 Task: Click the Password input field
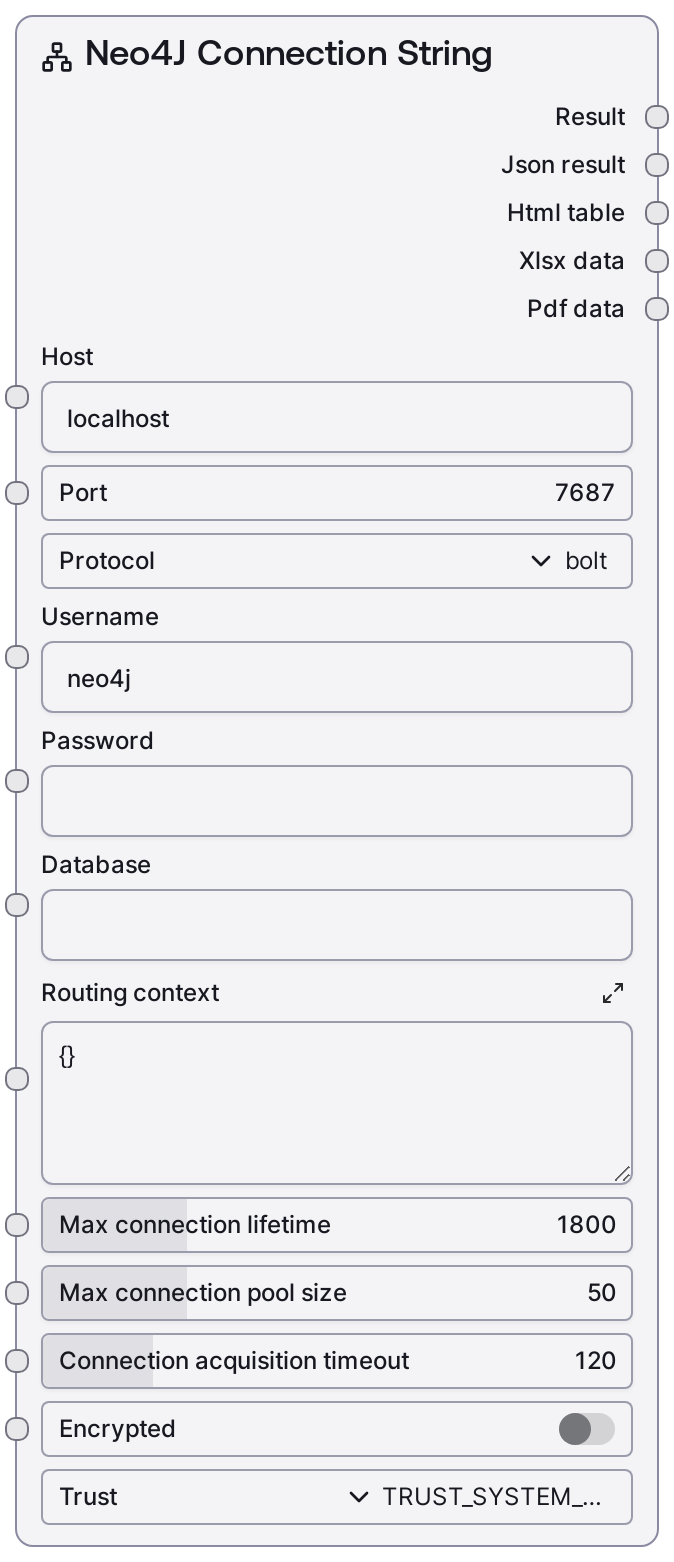coord(337,801)
